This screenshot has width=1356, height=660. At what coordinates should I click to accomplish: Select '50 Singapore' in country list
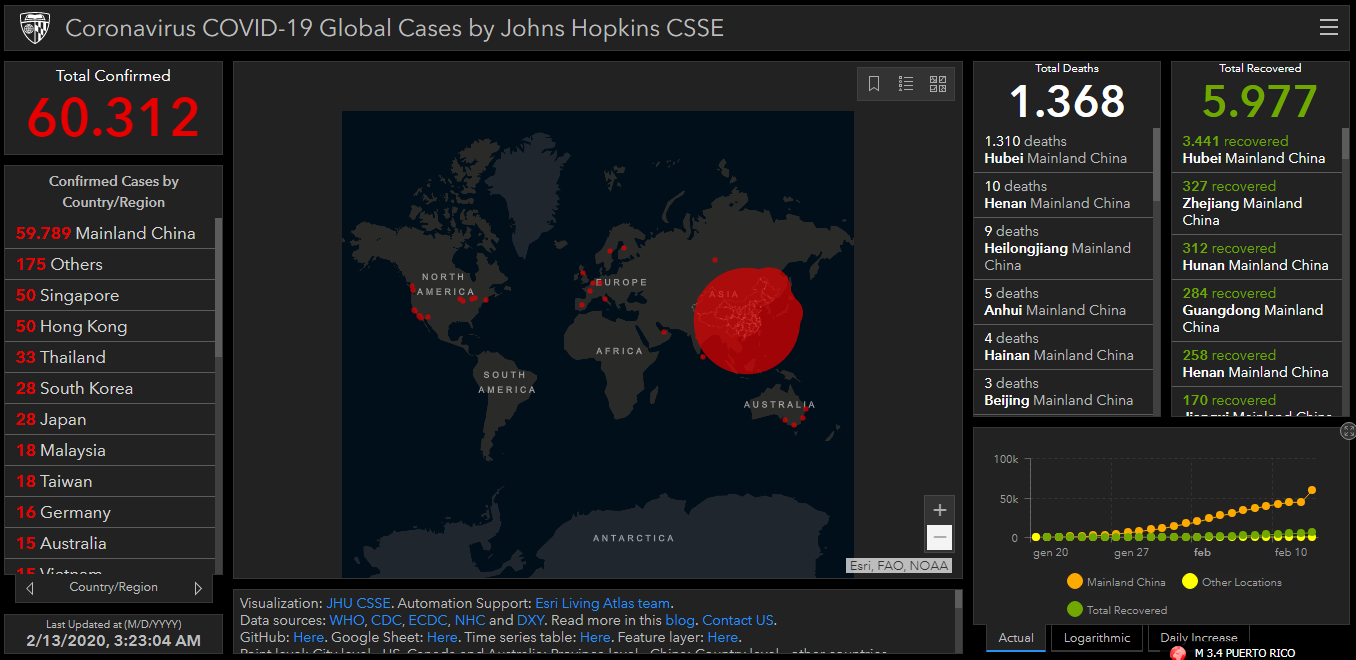(110, 296)
